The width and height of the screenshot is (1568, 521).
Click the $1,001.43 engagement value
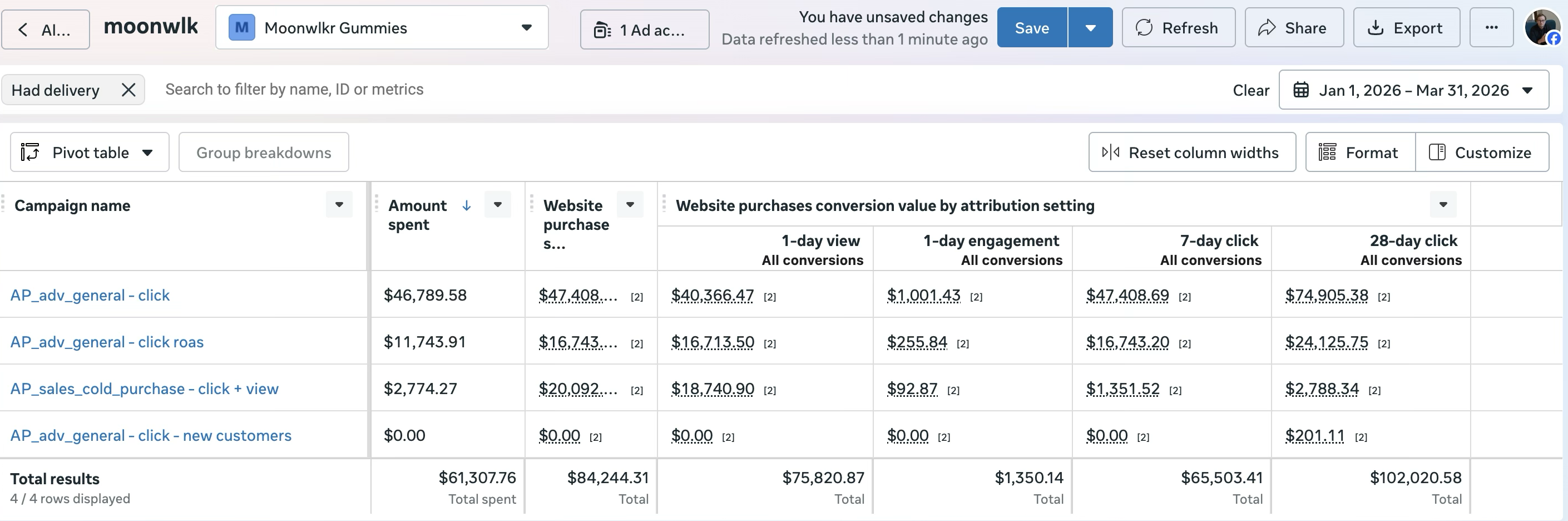click(923, 296)
